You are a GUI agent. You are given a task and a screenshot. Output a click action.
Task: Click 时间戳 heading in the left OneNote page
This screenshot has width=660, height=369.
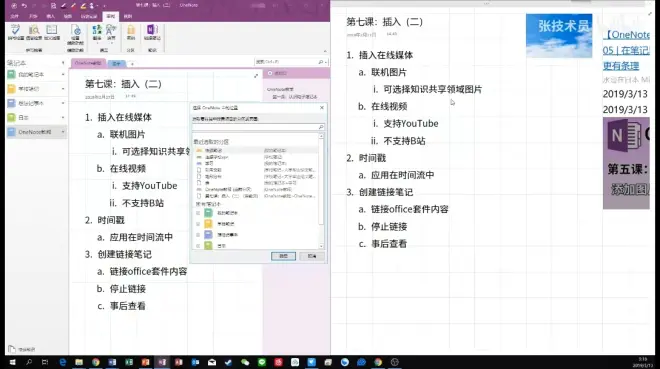111,220
